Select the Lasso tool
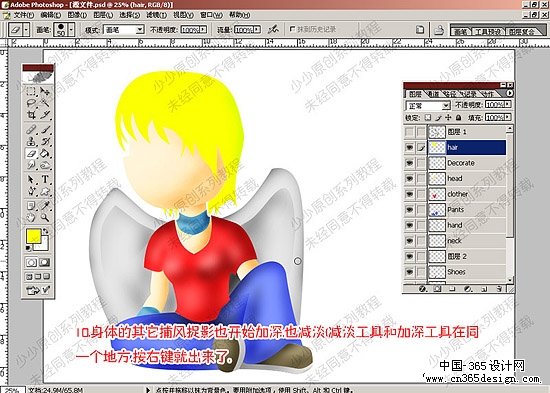This screenshot has height=393, width=550. (x=31, y=103)
